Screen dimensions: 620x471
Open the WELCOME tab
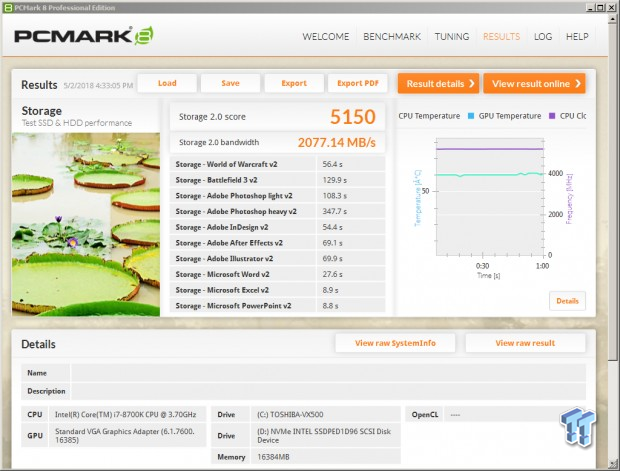[x=325, y=37]
